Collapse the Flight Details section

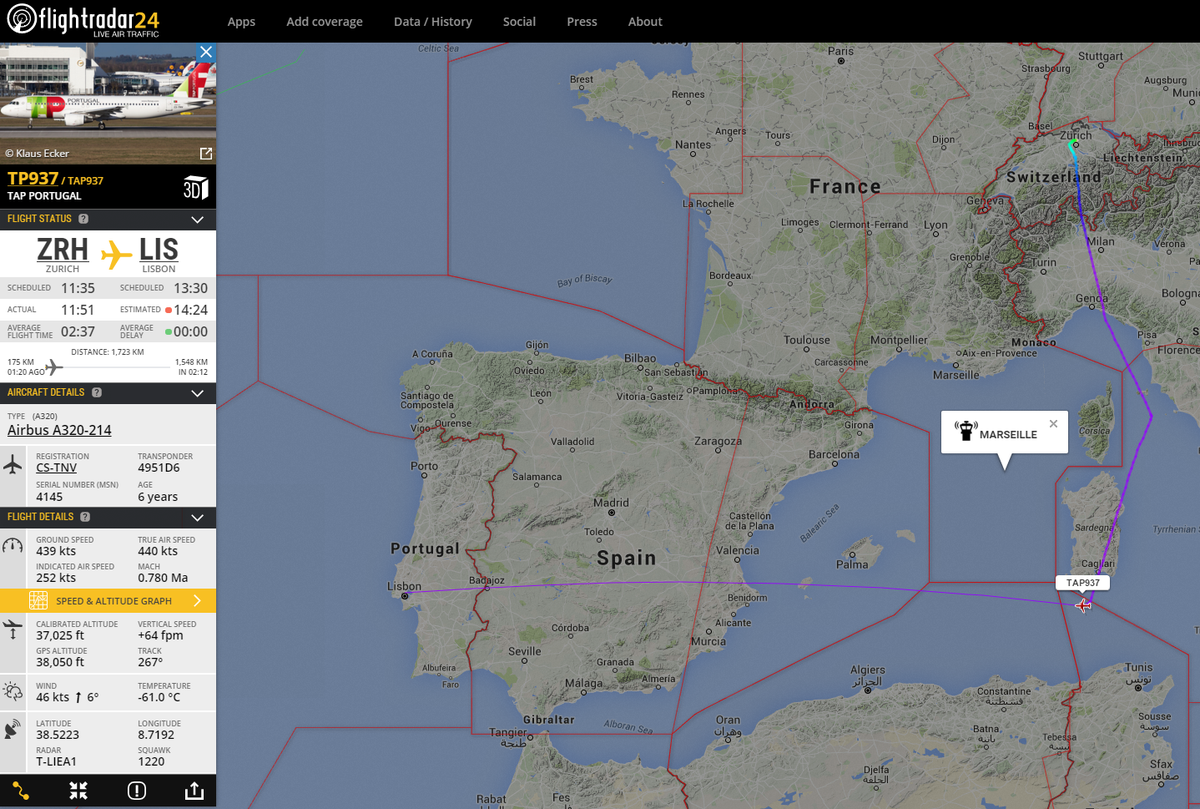tap(197, 518)
